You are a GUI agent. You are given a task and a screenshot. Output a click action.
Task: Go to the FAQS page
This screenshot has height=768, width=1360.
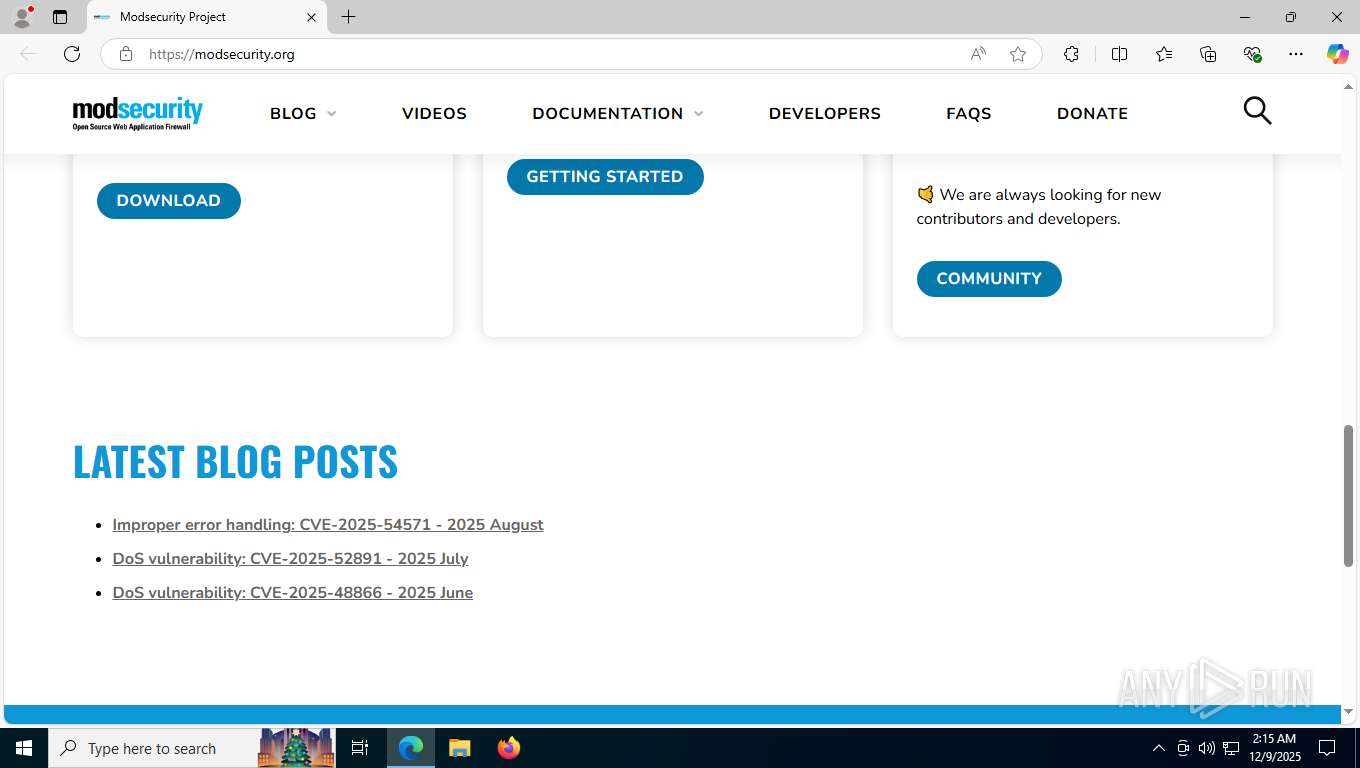[969, 114]
